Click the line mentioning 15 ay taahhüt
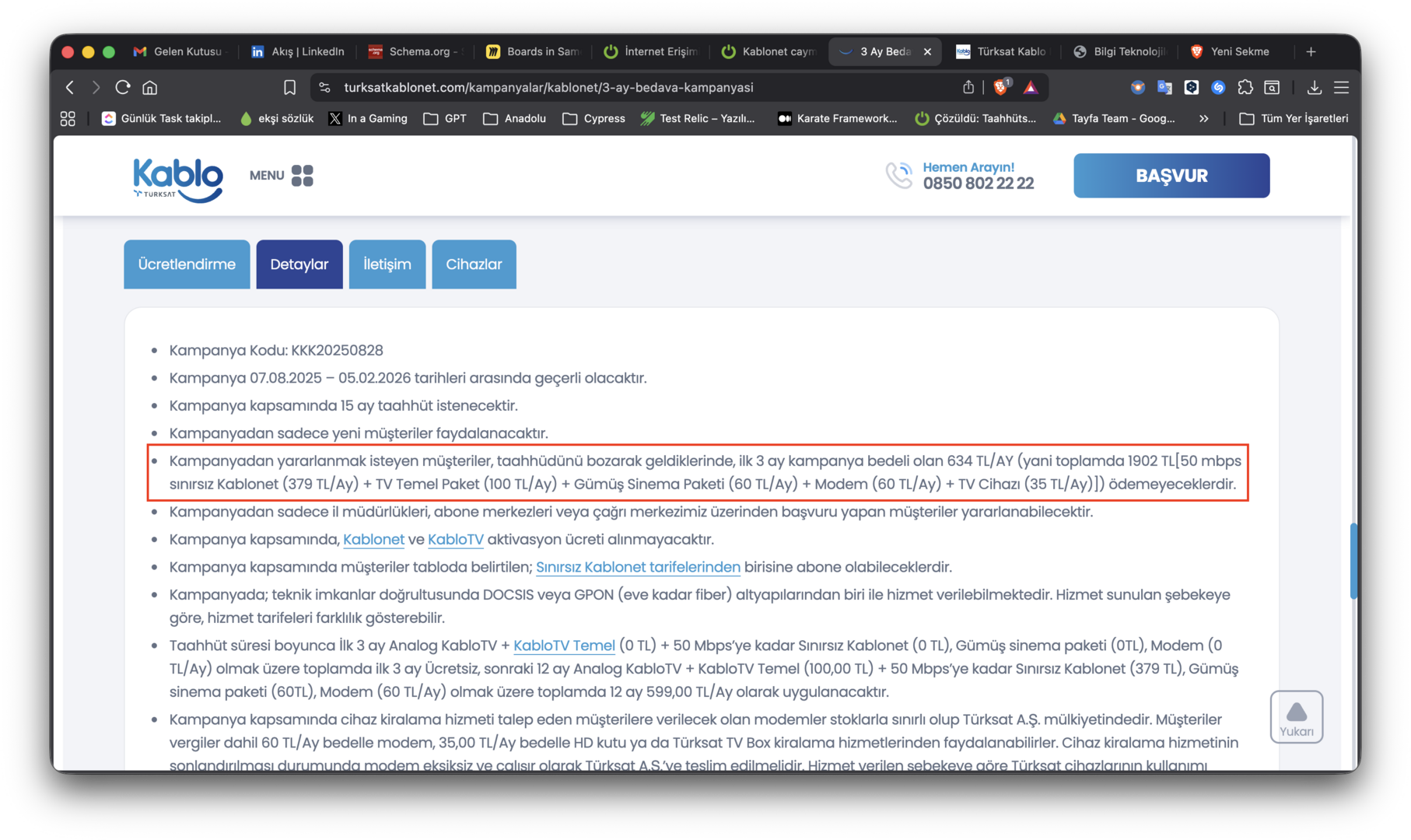 344,405
